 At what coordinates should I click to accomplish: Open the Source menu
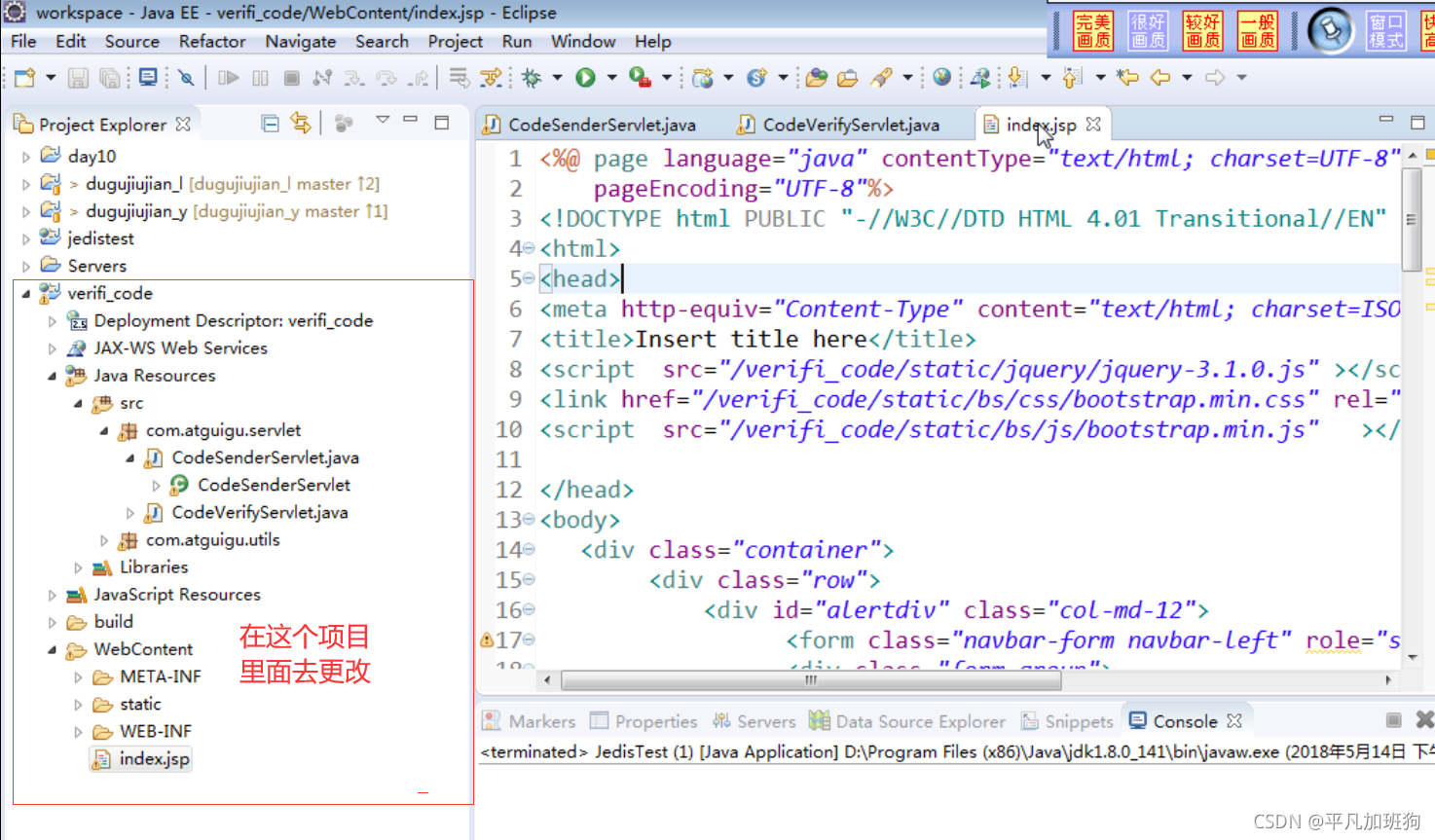pos(132,42)
